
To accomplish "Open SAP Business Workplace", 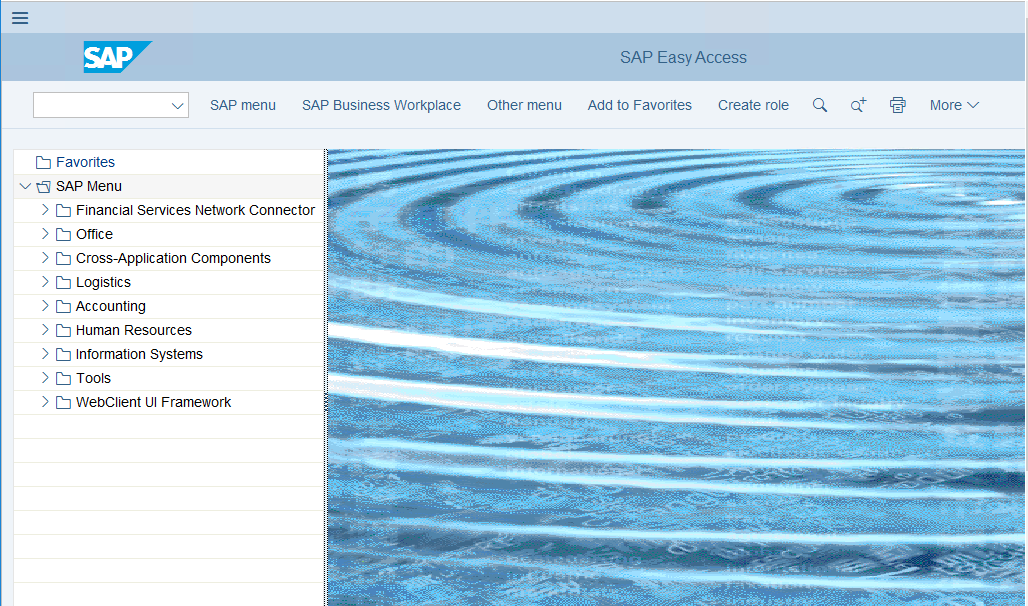I will click(381, 105).
